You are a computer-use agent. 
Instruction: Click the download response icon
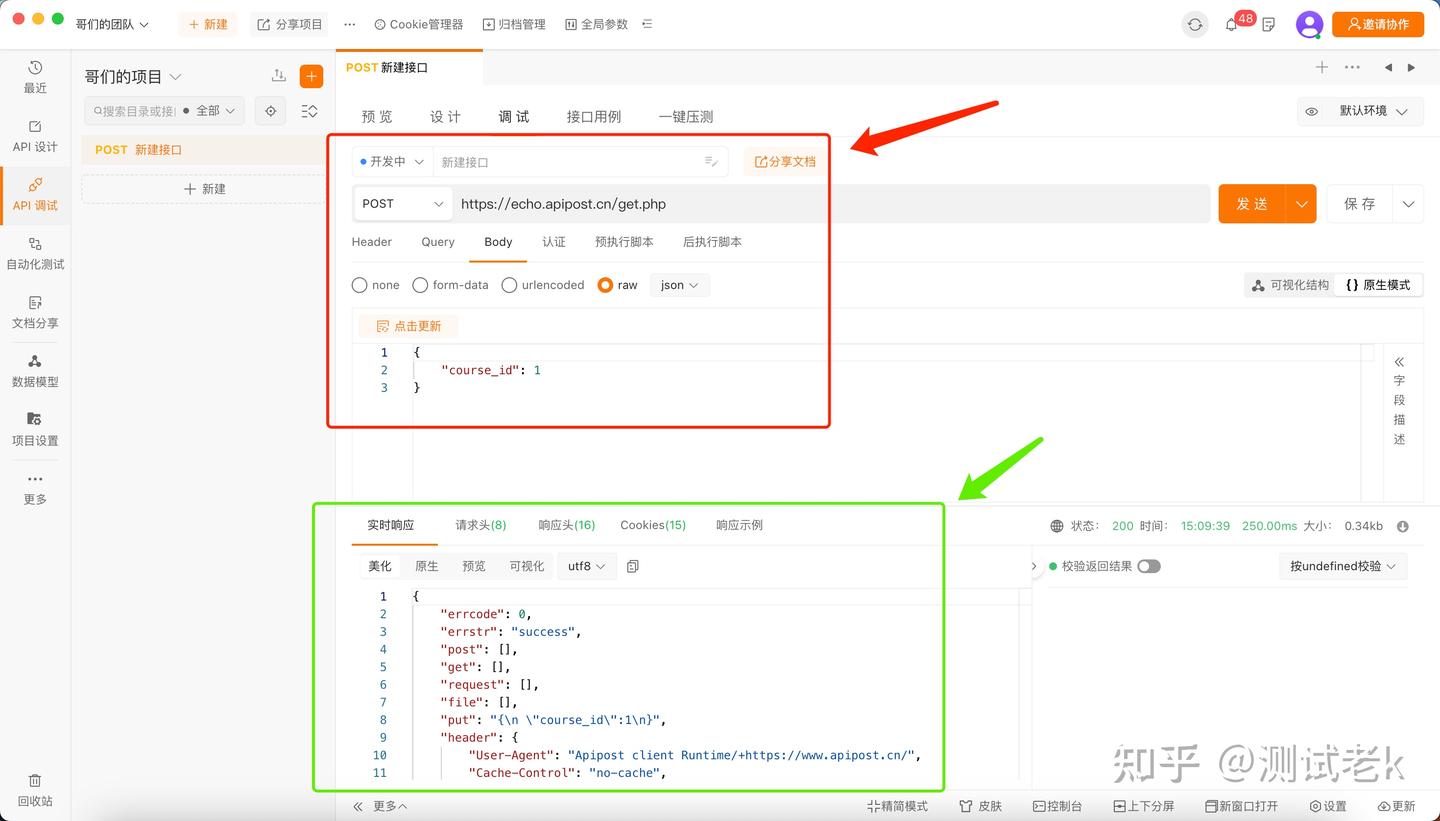click(x=1403, y=526)
